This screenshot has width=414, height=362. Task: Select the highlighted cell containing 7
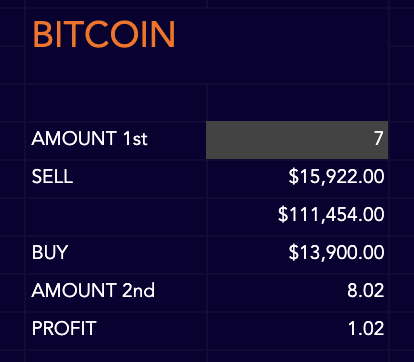297,140
